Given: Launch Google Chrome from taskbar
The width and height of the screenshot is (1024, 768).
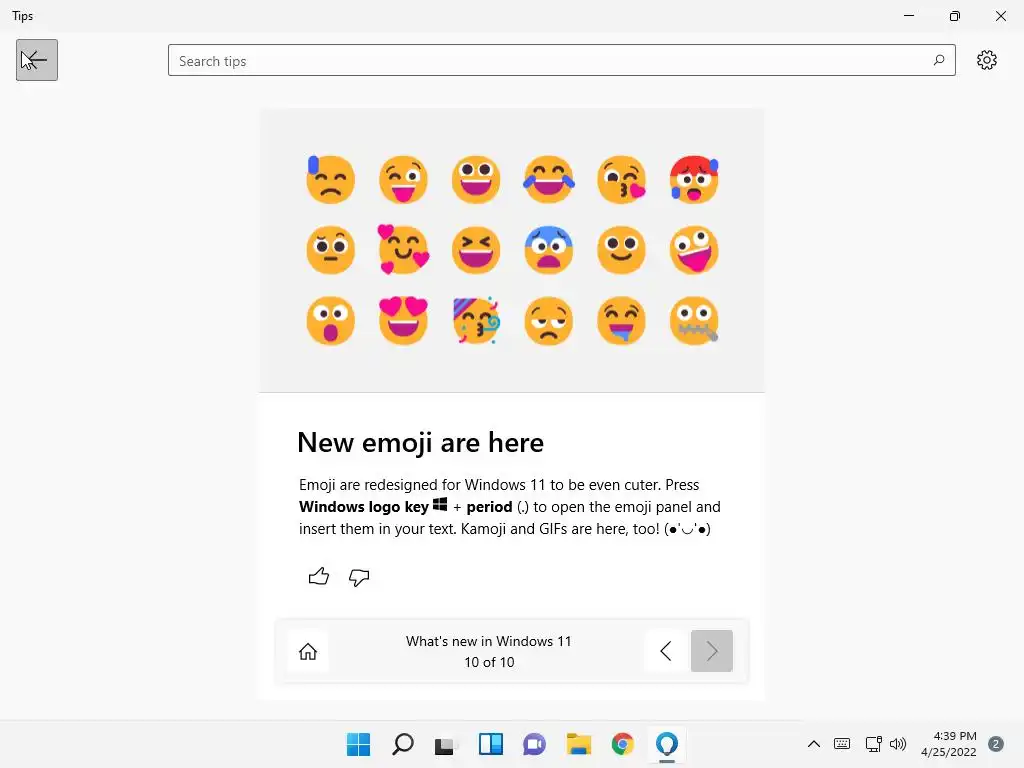Looking at the screenshot, I should pos(622,744).
